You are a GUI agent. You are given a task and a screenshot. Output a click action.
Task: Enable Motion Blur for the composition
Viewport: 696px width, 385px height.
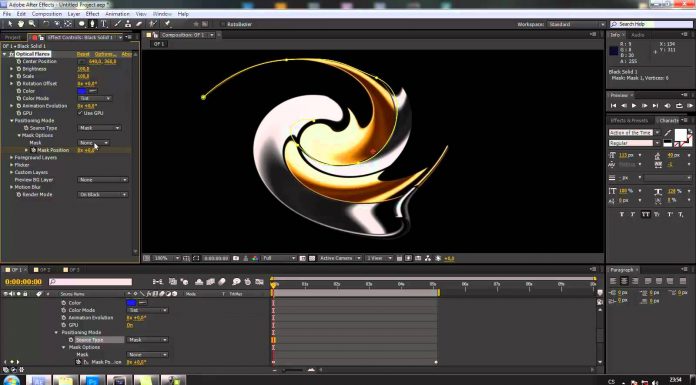(222, 282)
